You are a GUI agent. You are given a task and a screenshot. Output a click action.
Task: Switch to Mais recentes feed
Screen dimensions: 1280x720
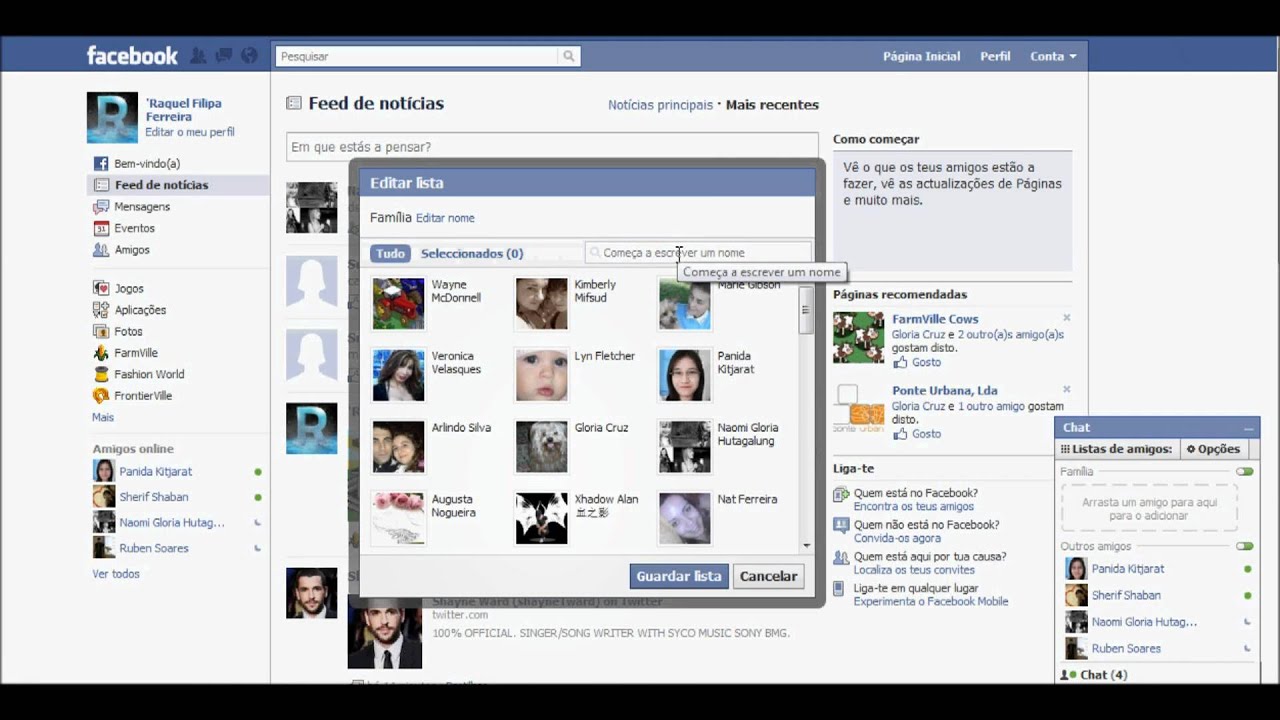coord(772,104)
